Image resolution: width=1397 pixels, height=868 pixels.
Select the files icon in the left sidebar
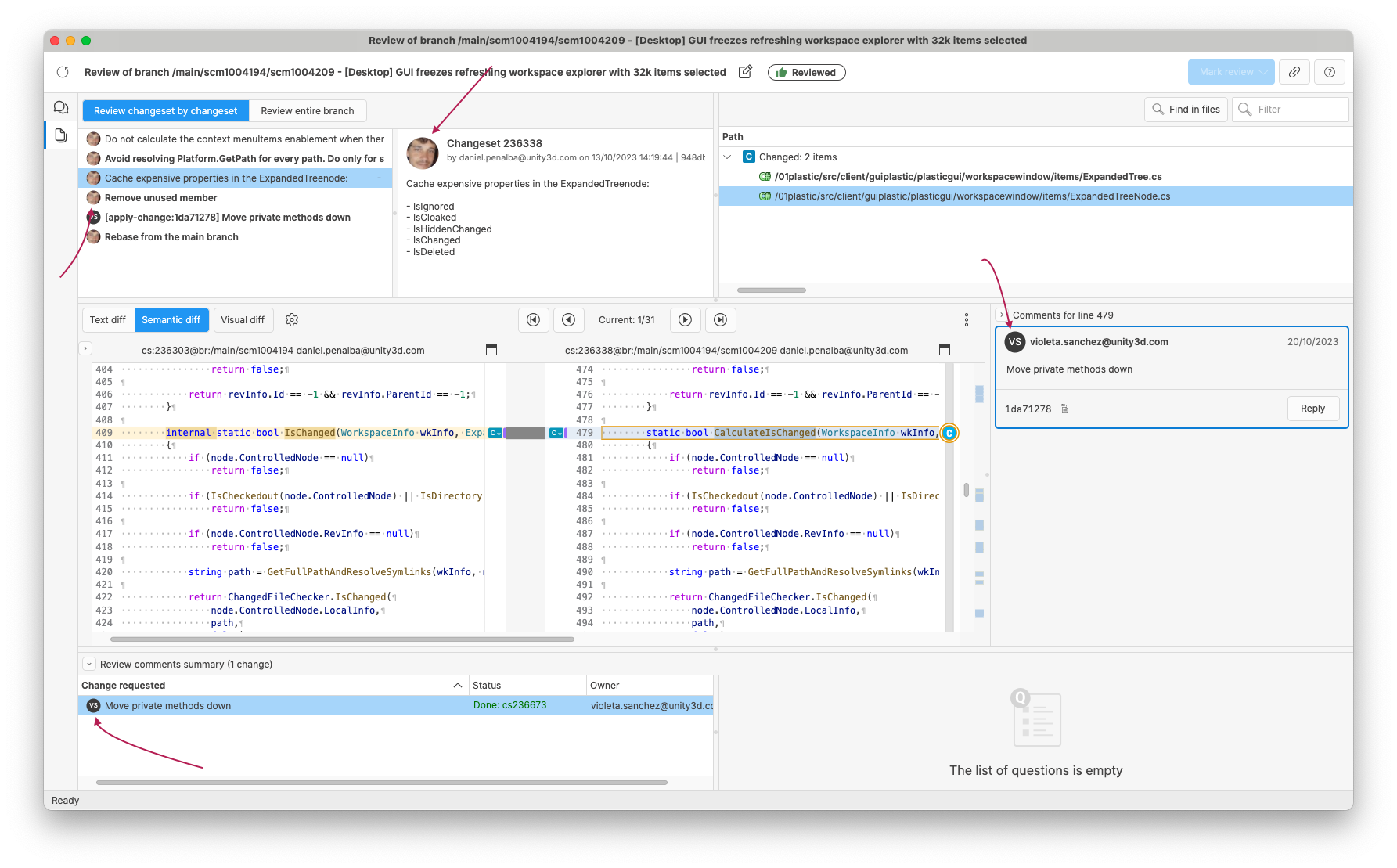(61, 135)
